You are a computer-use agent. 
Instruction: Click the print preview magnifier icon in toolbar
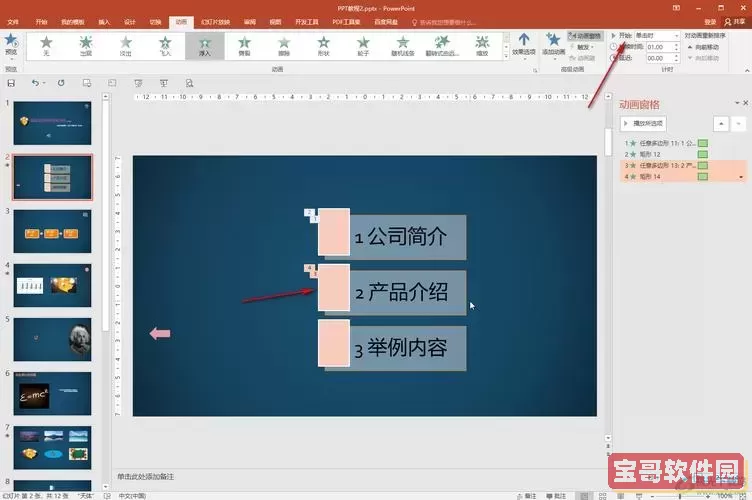[189, 83]
